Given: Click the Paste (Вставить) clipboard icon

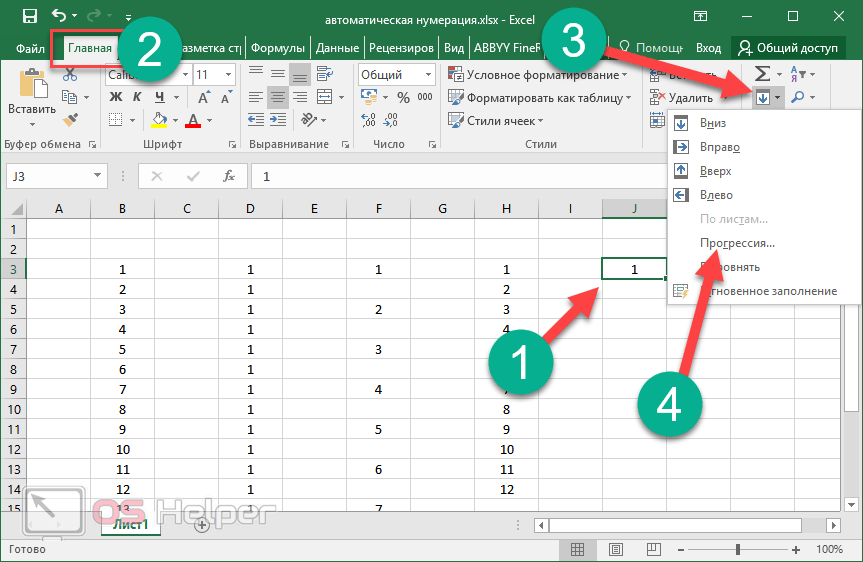Looking at the screenshot, I should pos(31,90).
